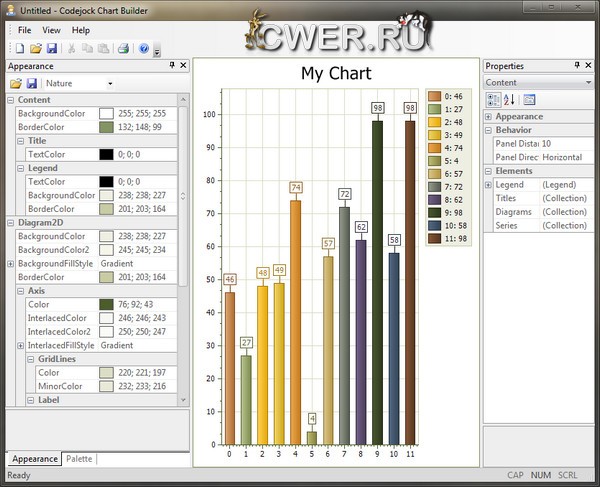The width and height of the screenshot is (600, 487).
Task: Load appearance via Appearance panel open icon
Action: (16, 83)
